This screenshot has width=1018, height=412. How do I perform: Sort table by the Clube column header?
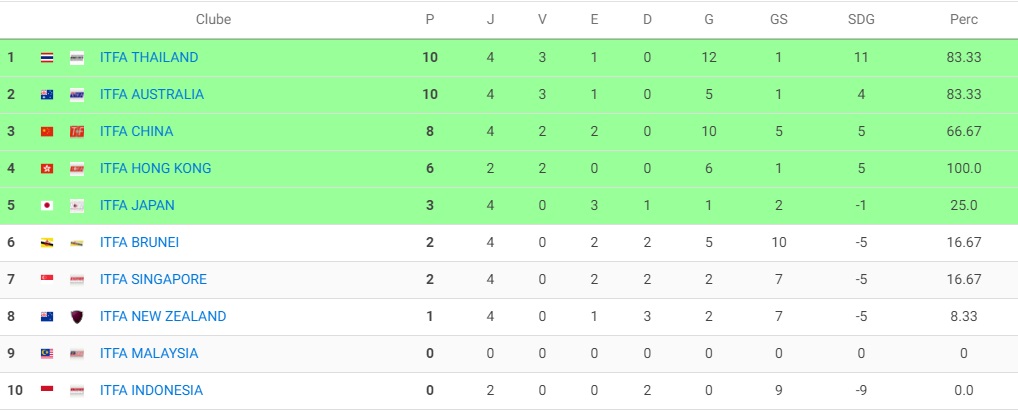[213, 19]
